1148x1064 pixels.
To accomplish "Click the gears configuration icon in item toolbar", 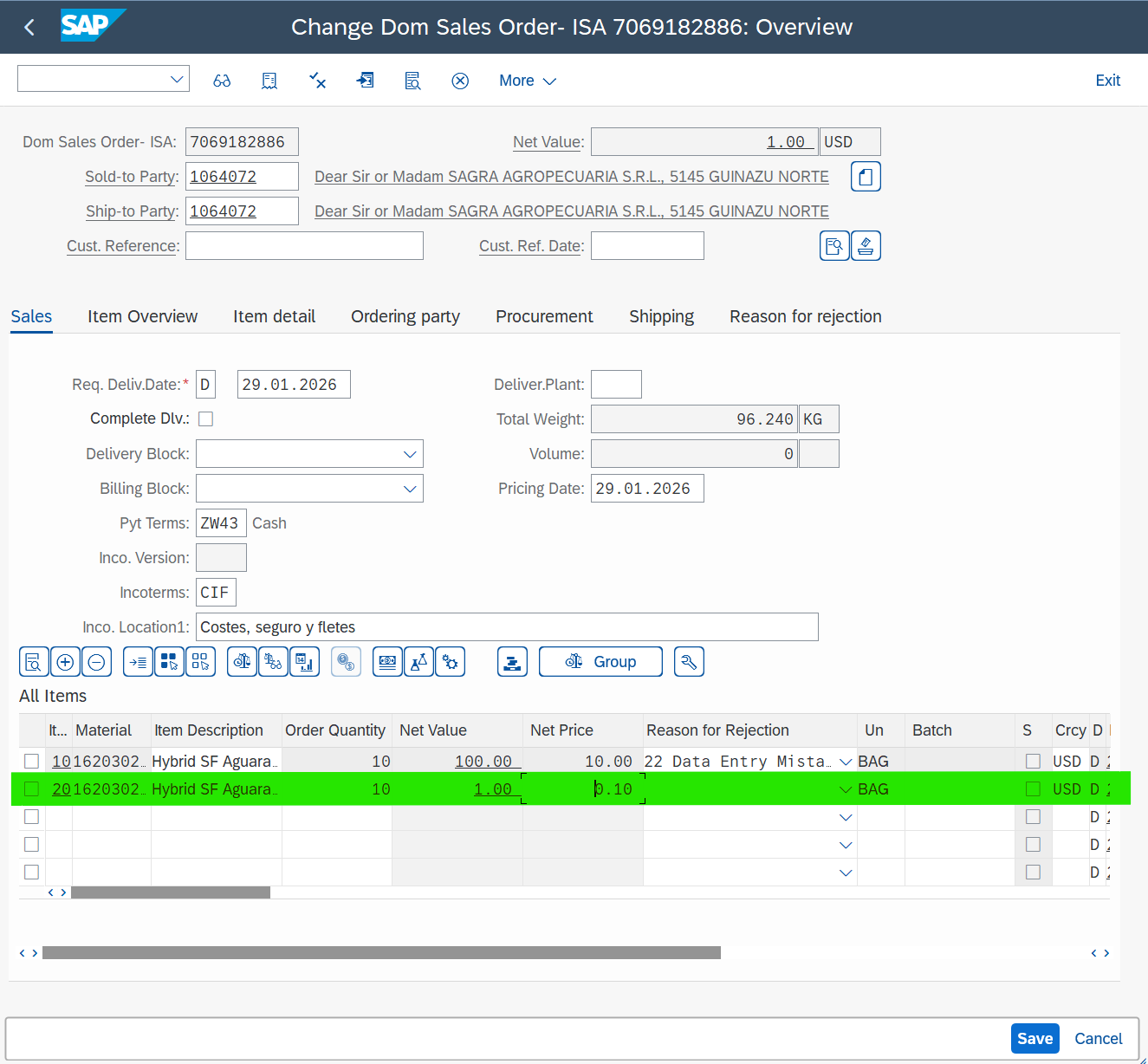I will coord(450,662).
